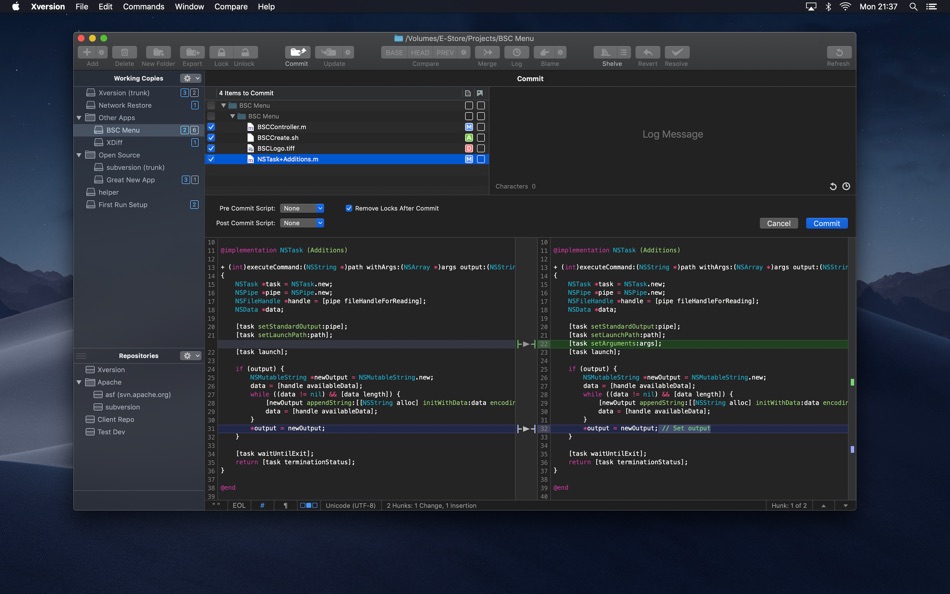Open the Log toolbar icon
This screenshot has width=950, height=594.
point(516,52)
